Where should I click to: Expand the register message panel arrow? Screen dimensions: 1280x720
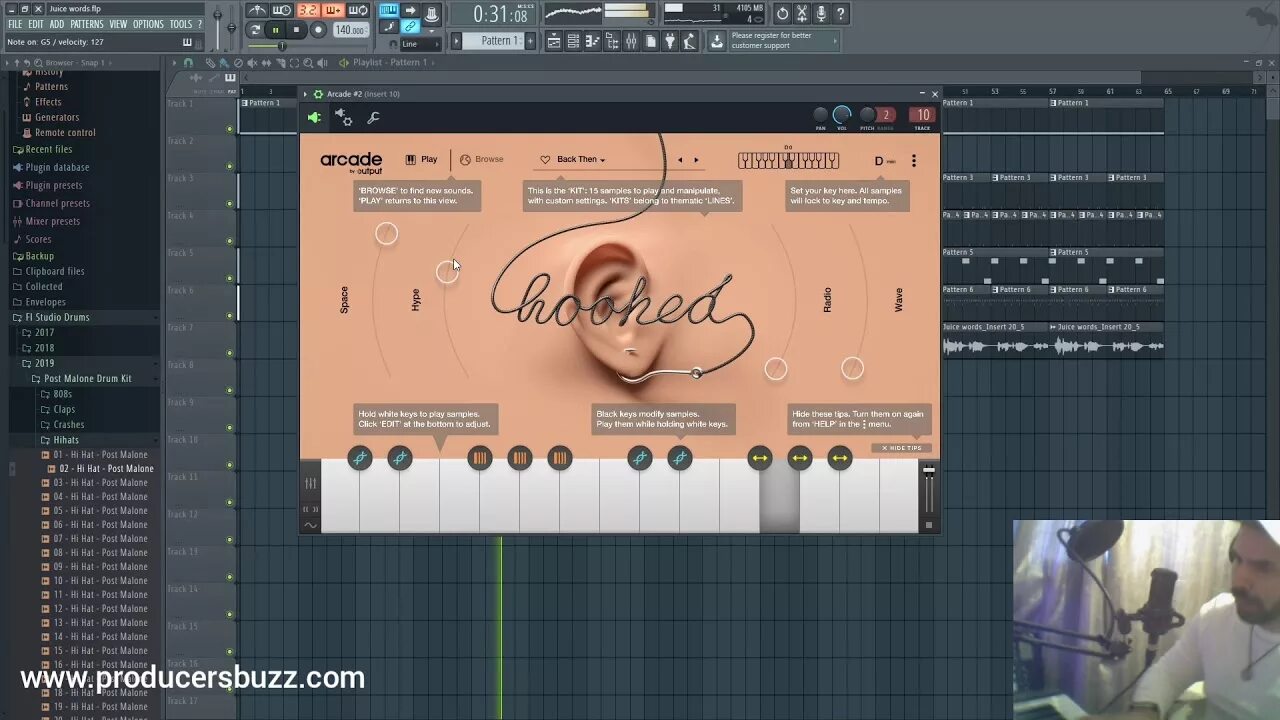coord(835,41)
